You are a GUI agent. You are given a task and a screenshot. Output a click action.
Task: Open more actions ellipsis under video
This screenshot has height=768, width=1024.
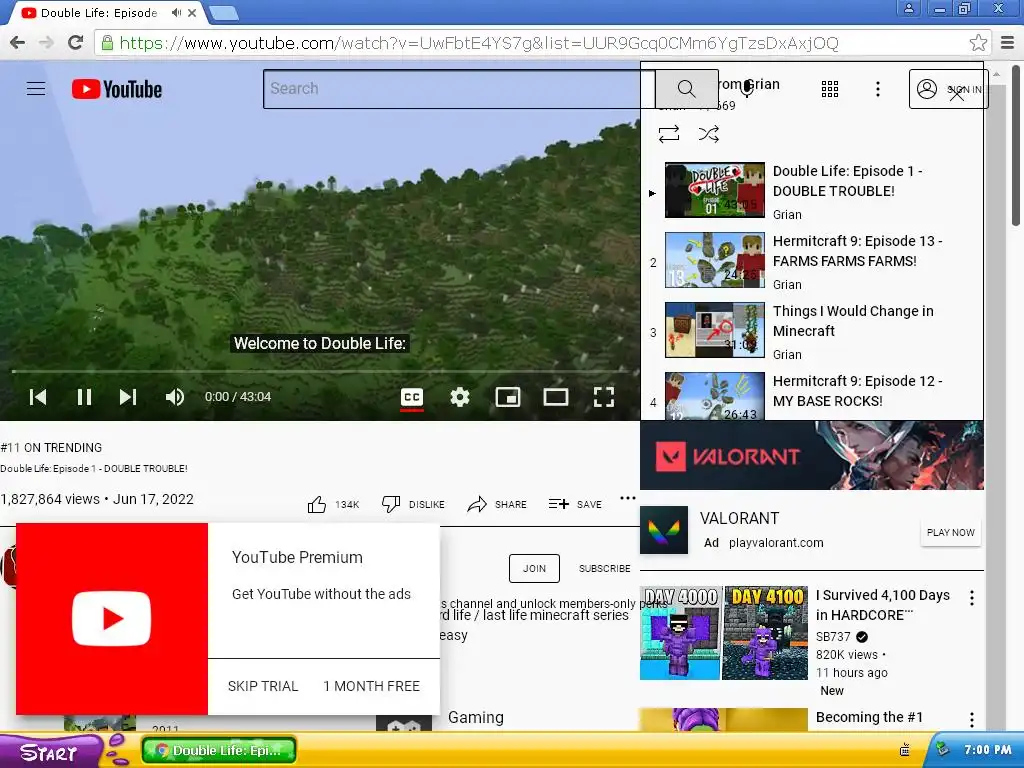[x=628, y=498]
